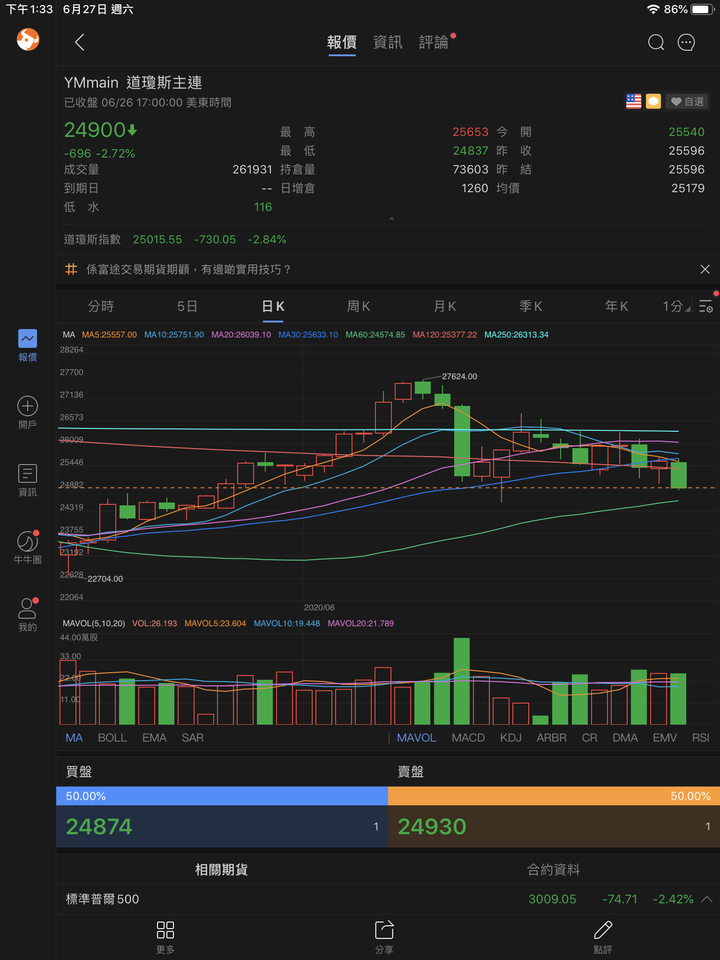This screenshot has height=960, width=720.
Task: Select the KDJ sub-indicator
Action: [x=511, y=738]
